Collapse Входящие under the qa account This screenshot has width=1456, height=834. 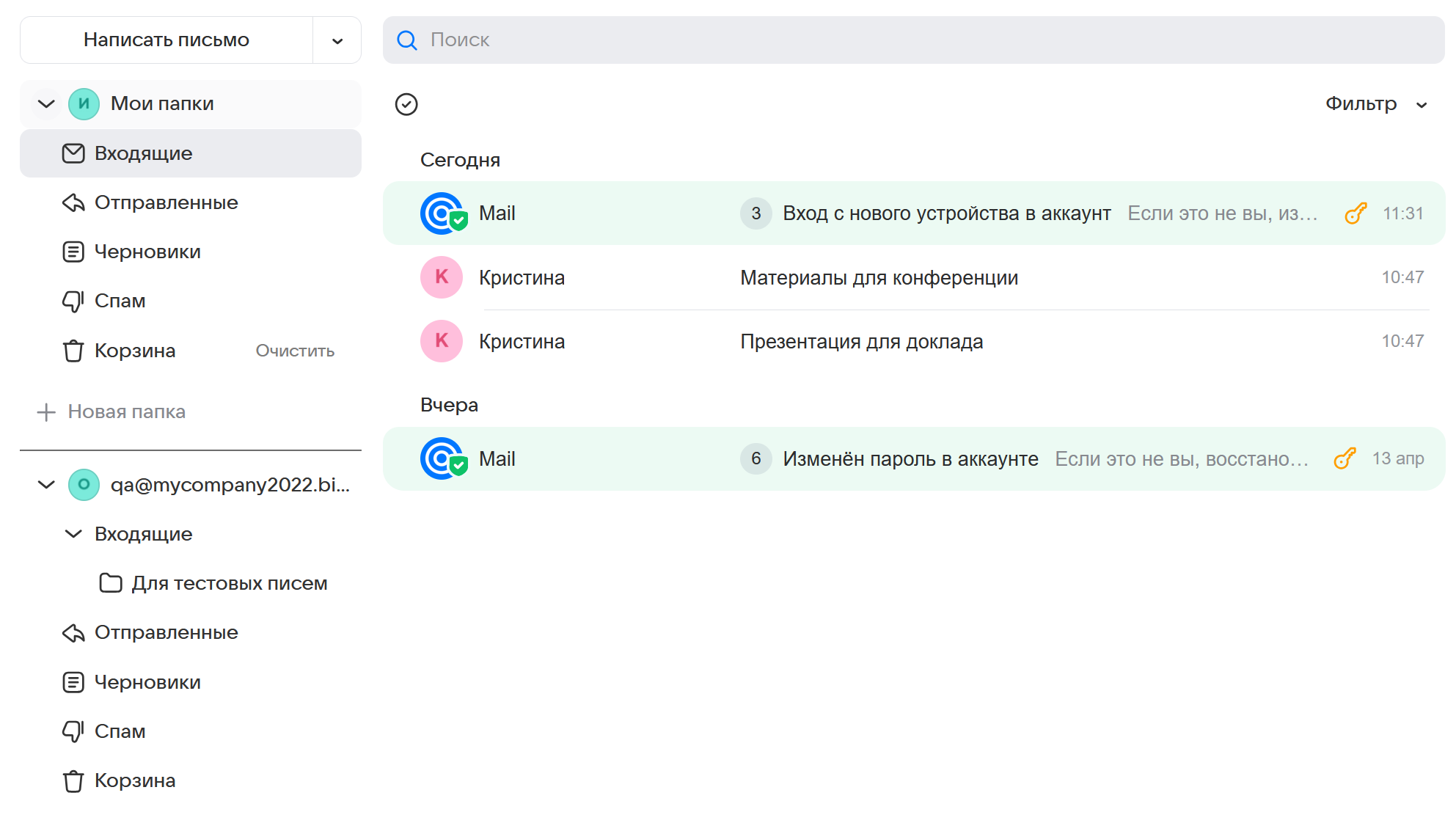(x=73, y=534)
